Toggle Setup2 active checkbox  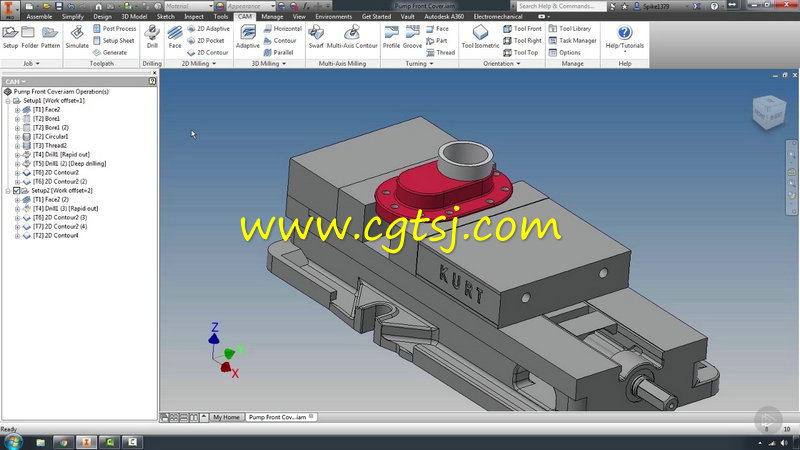(x=16, y=190)
